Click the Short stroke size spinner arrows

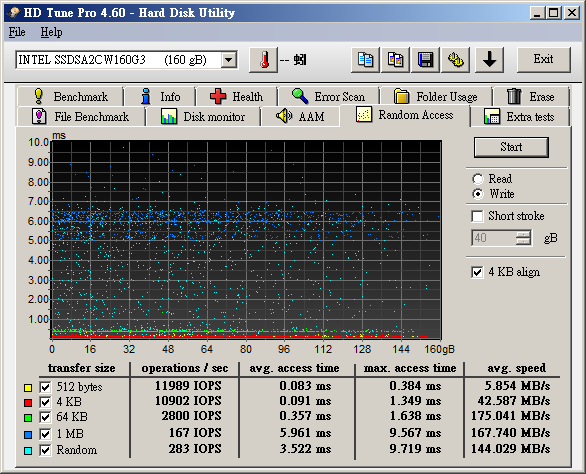[523, 238]
